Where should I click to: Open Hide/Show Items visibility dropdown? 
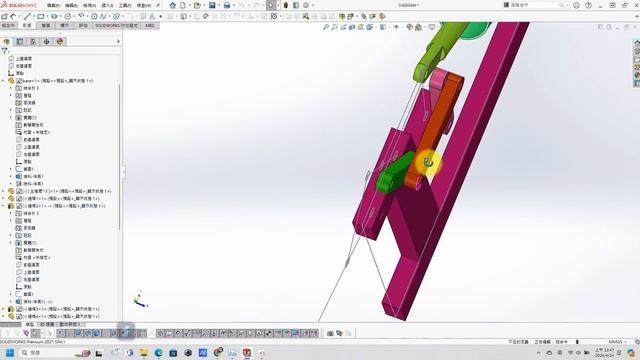click(x=396, y=27)
